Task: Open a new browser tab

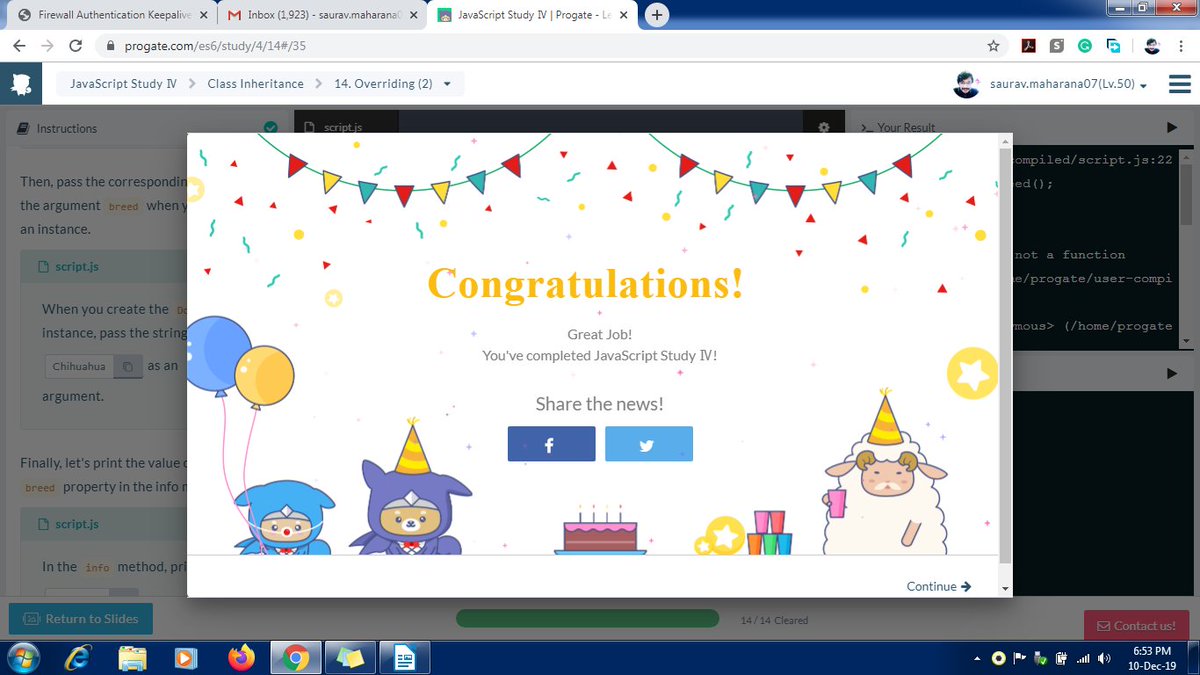Action: tap(657, 15)
